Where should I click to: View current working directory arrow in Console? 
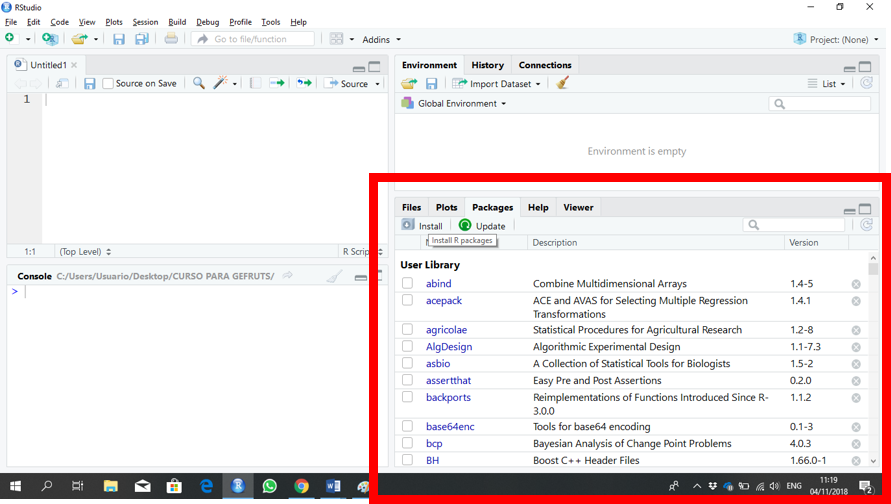(x=288, y=276)
